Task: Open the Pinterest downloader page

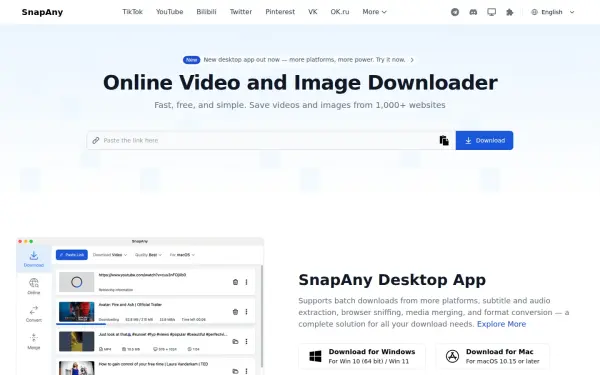Action: pyautogui.click(x=280, y=12)
